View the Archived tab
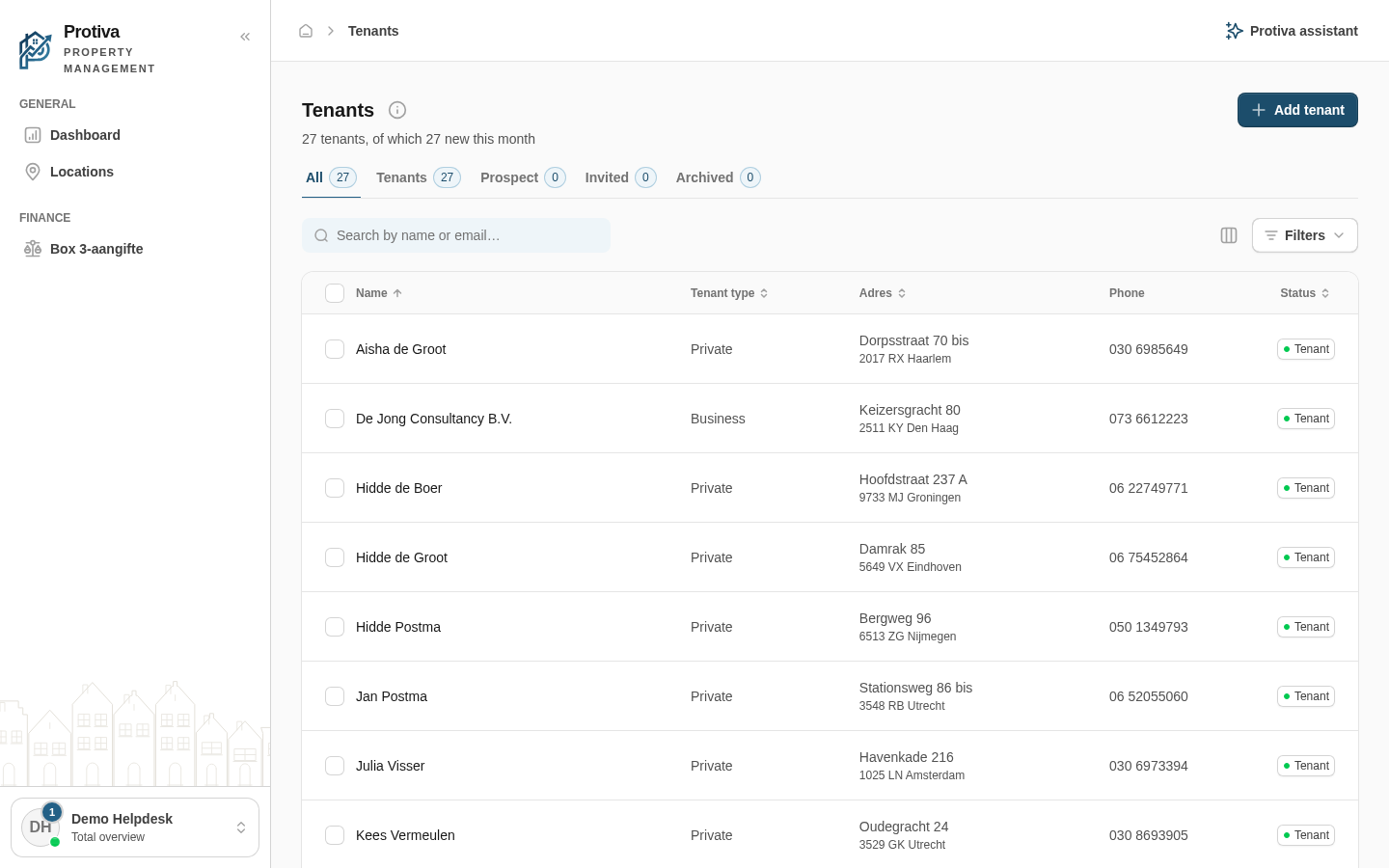This screenshot has height=868, width=1389. [719, 177]
